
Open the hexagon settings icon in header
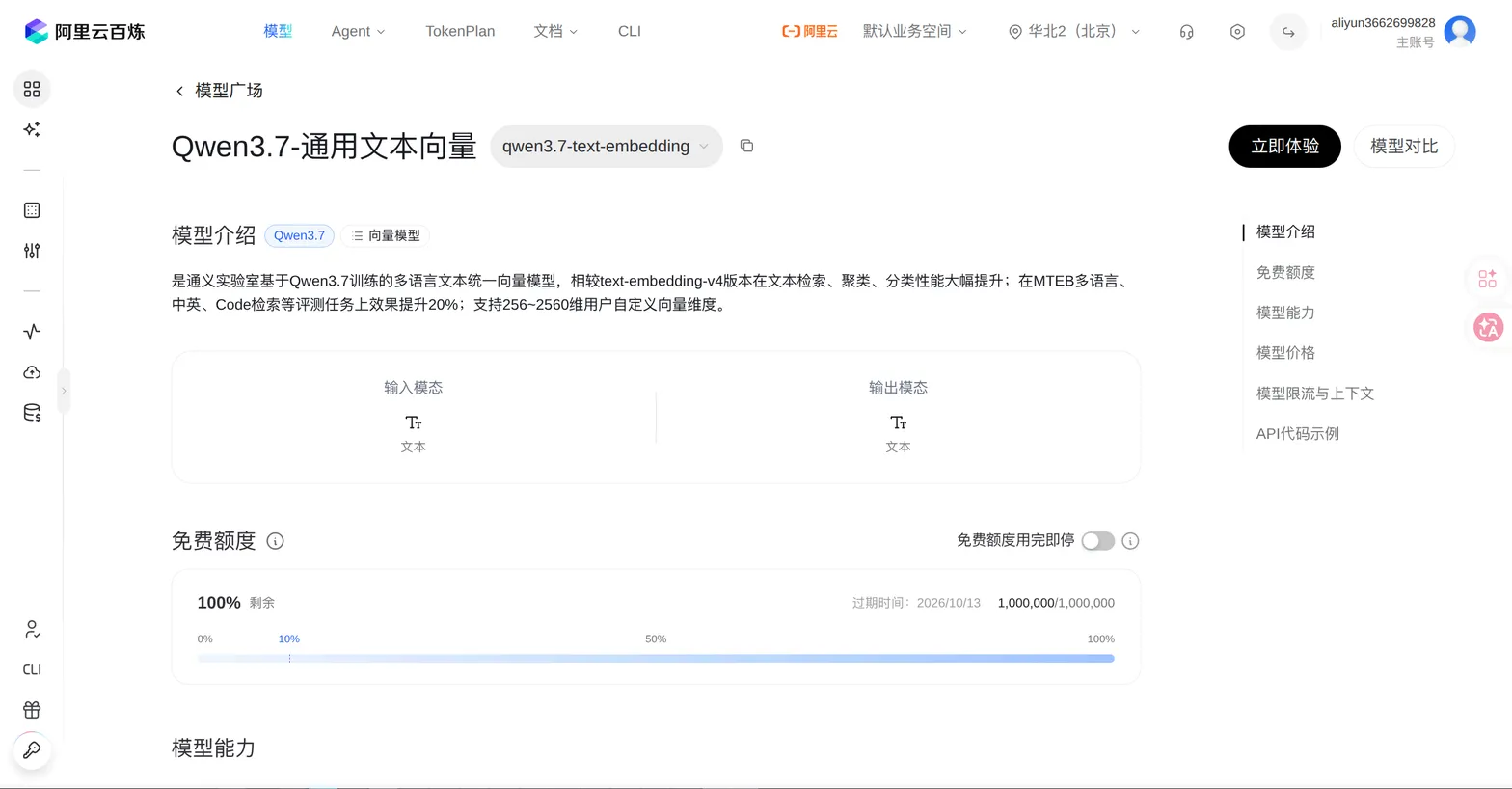click(x=1237, y=32)
